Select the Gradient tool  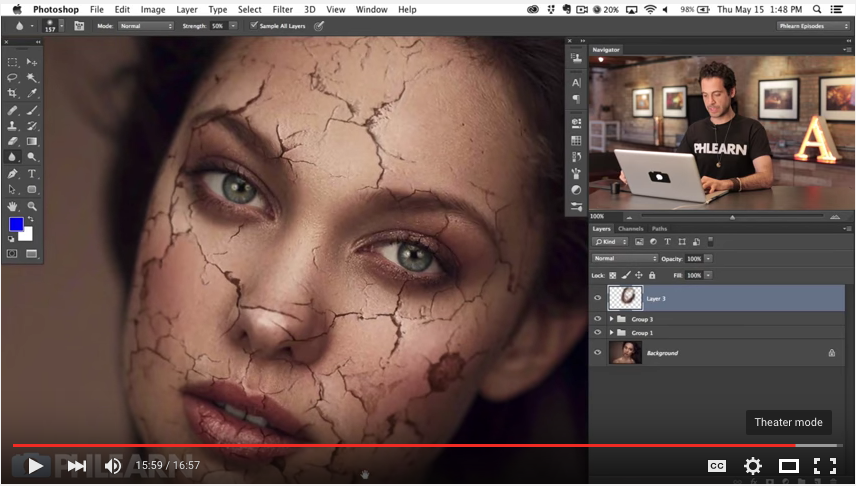tap(32, 141)
